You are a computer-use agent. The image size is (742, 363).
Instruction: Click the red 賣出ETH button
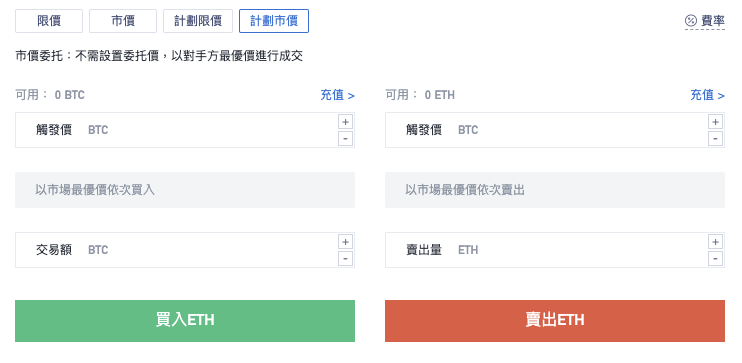tap(555, 320)
